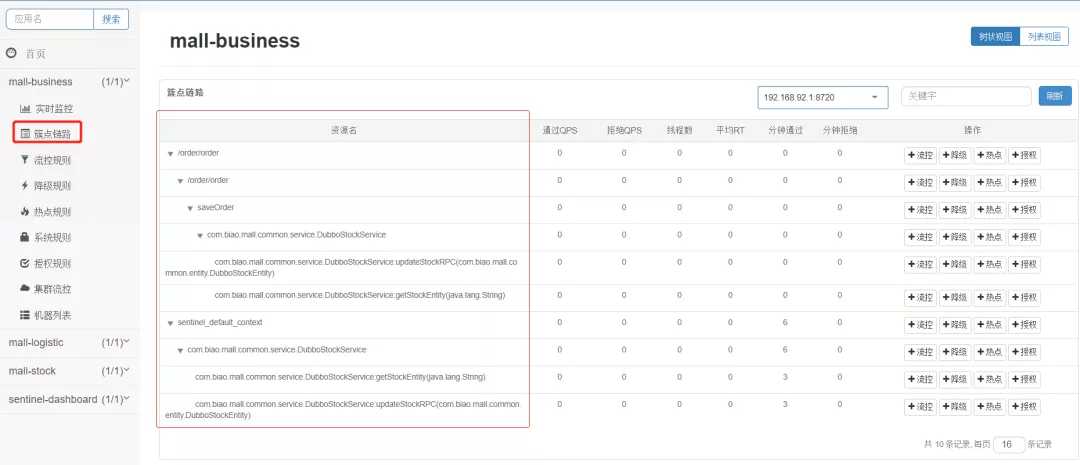Viewport: 1080px width, 465px height.
Task: Switch to 列表视图 list view
Action: [1044, 37]
